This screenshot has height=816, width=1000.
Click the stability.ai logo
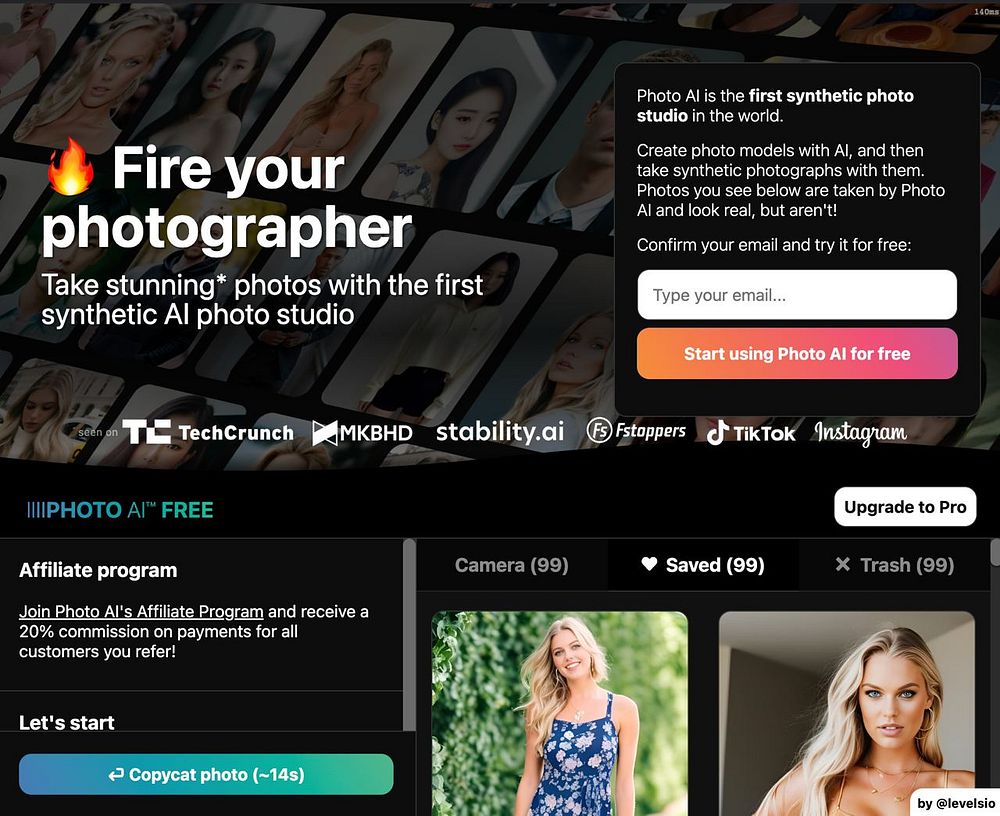point(500,432)
